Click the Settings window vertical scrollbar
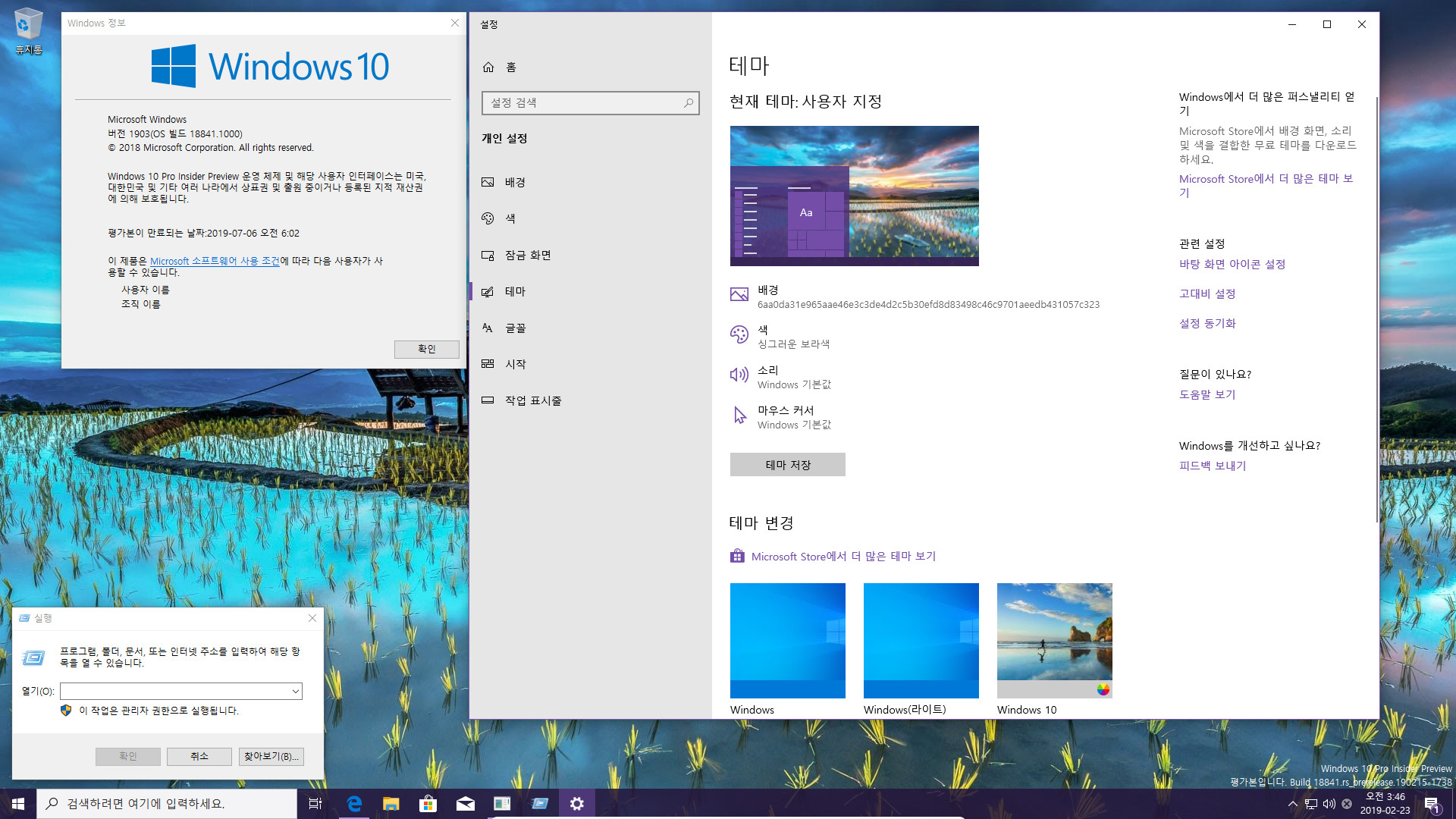The image size is (1456, 819). tap(1376, 309)
